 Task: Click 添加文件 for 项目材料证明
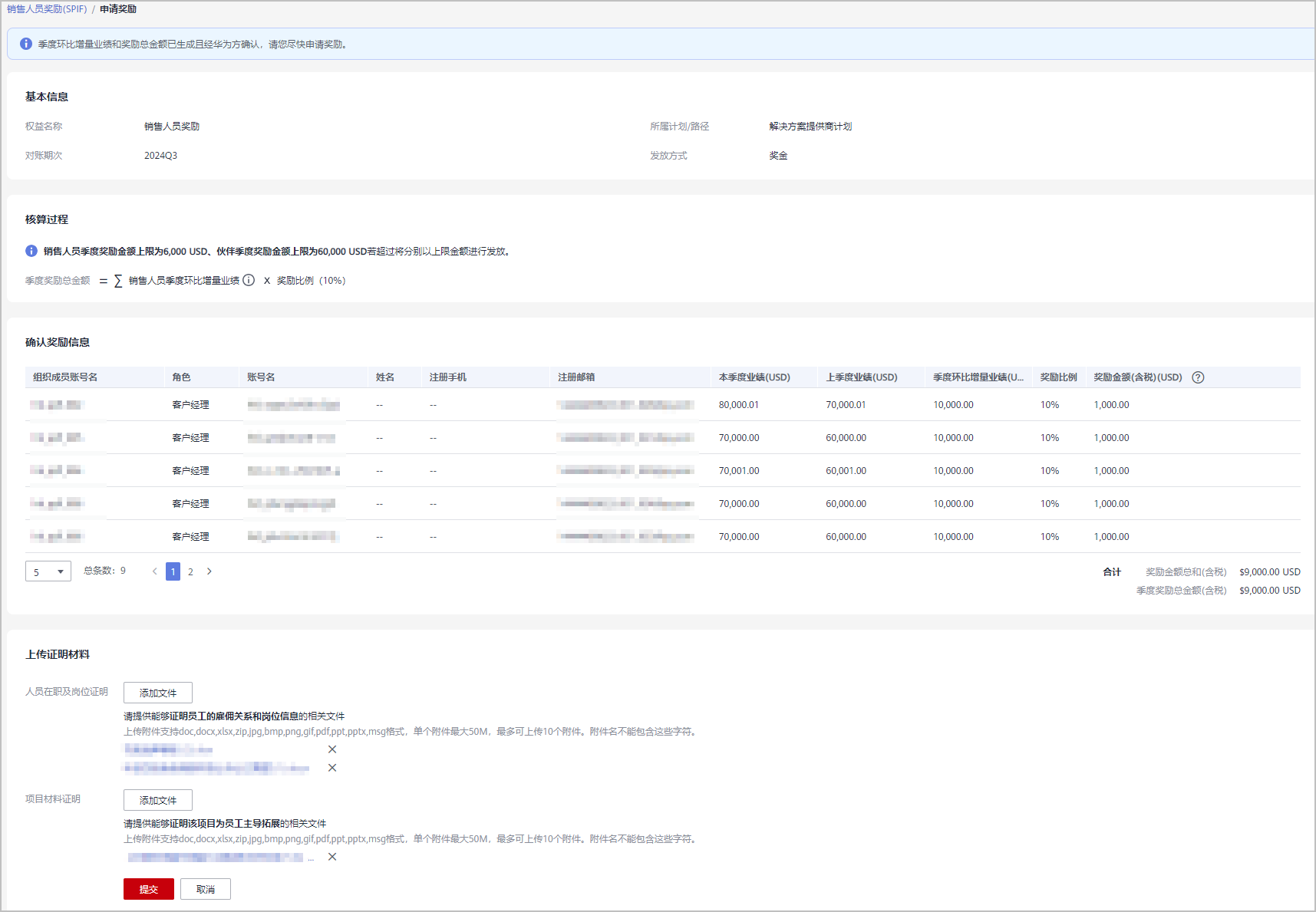coord(158,800)
